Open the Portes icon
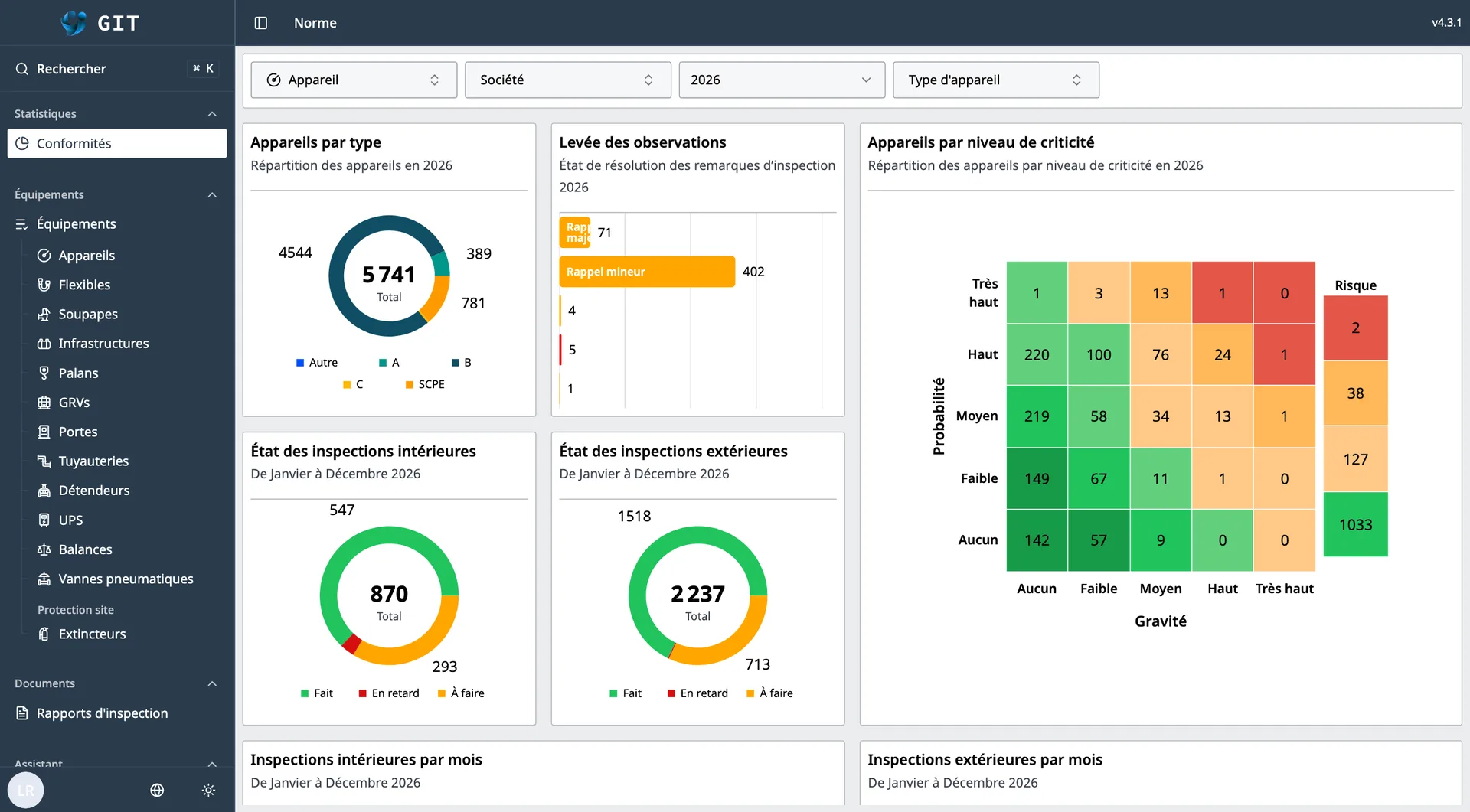1470x812 pixels. coord(44,432)
